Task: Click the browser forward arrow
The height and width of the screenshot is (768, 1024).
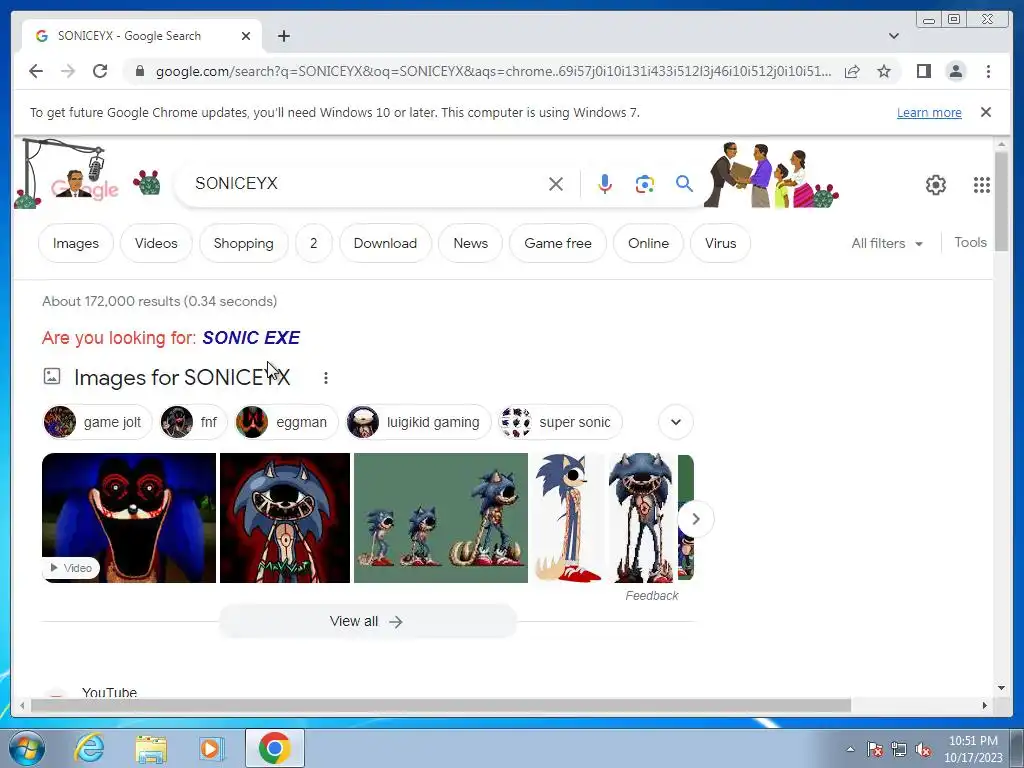Action: (x=68, y=71)
